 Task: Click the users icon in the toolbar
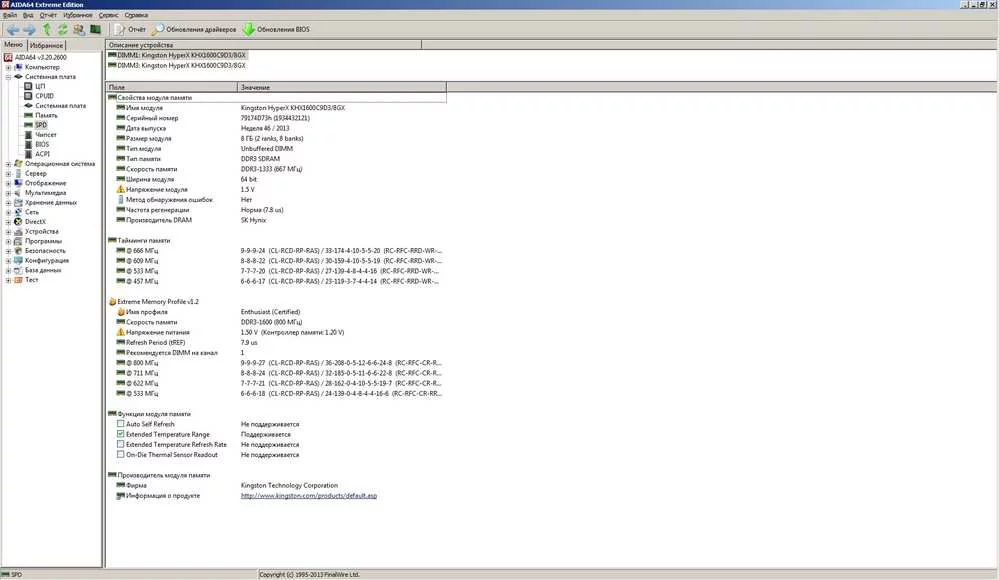(78, 29)
